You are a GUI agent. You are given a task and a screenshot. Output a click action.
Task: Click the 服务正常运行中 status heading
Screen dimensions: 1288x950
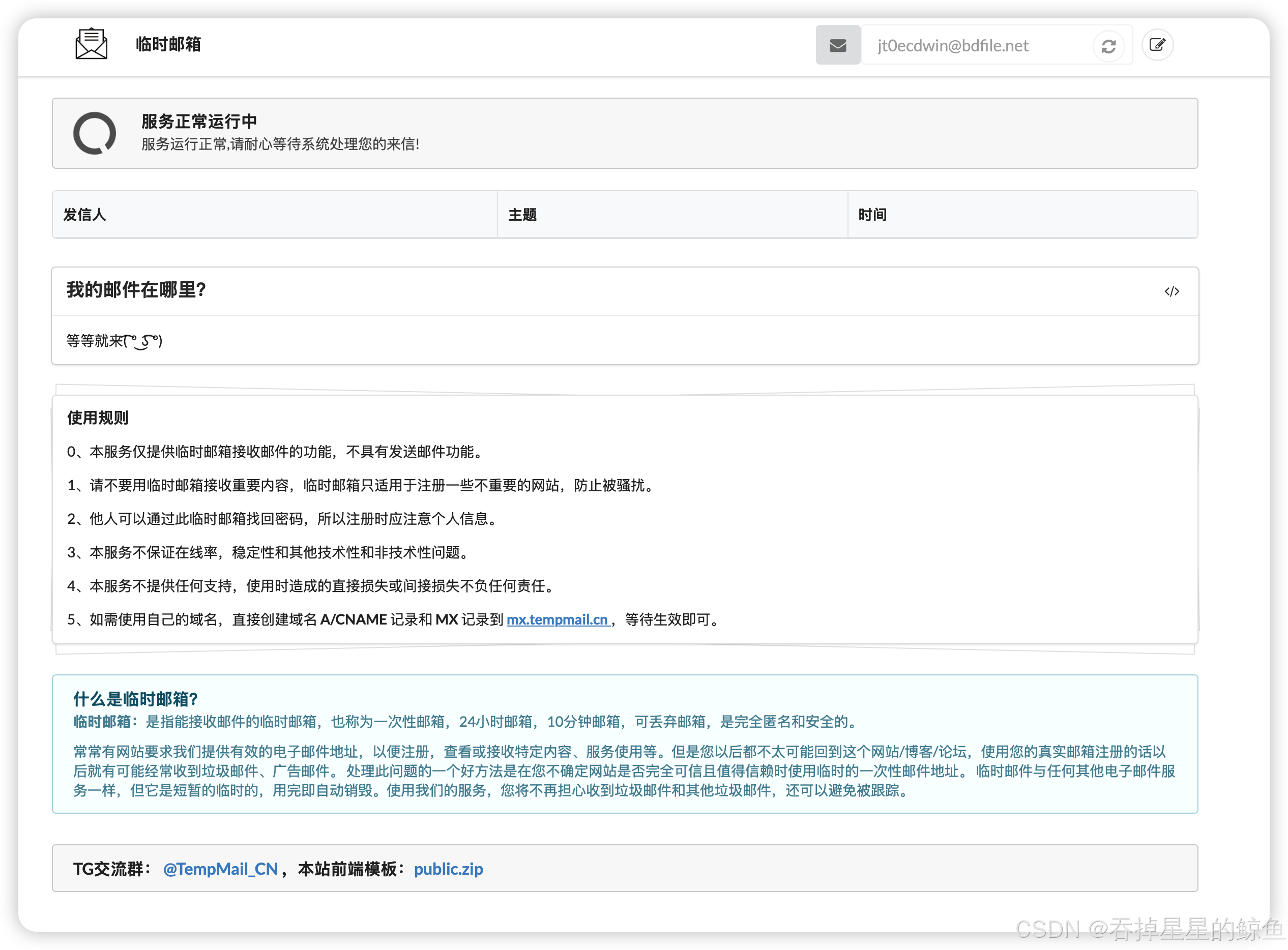click(199, 122)
